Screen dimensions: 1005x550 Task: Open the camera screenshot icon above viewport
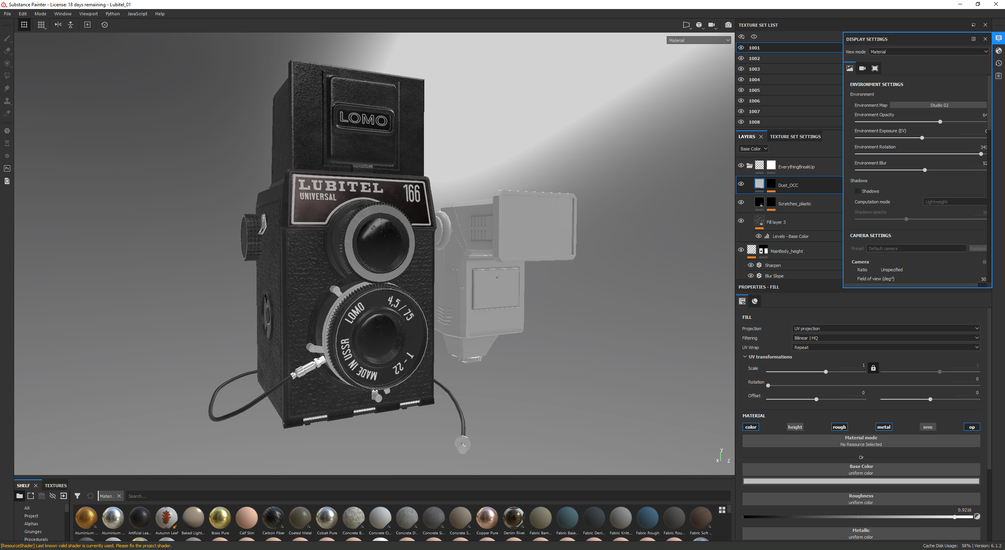(728, 25)
